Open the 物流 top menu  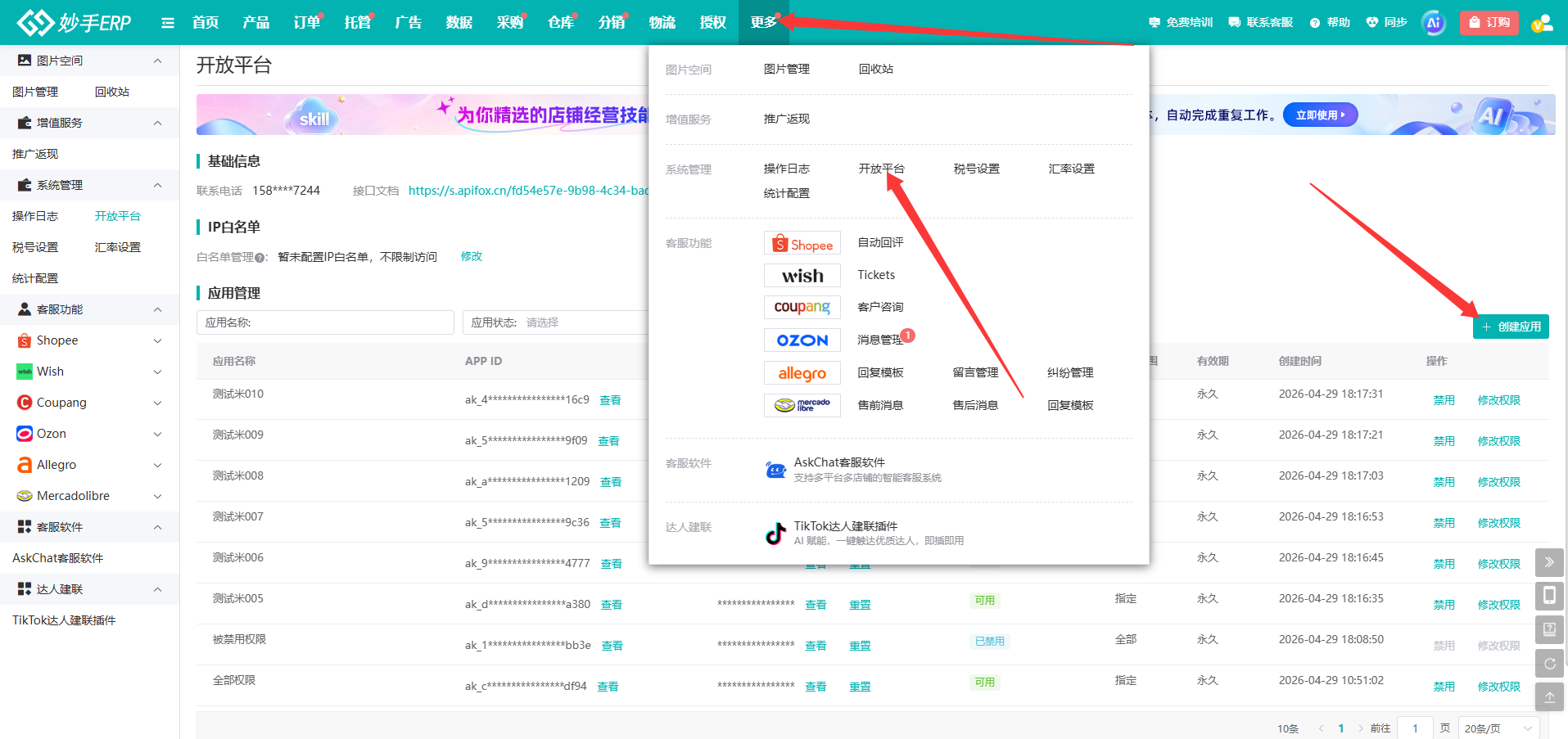click(x=662, y=23)
